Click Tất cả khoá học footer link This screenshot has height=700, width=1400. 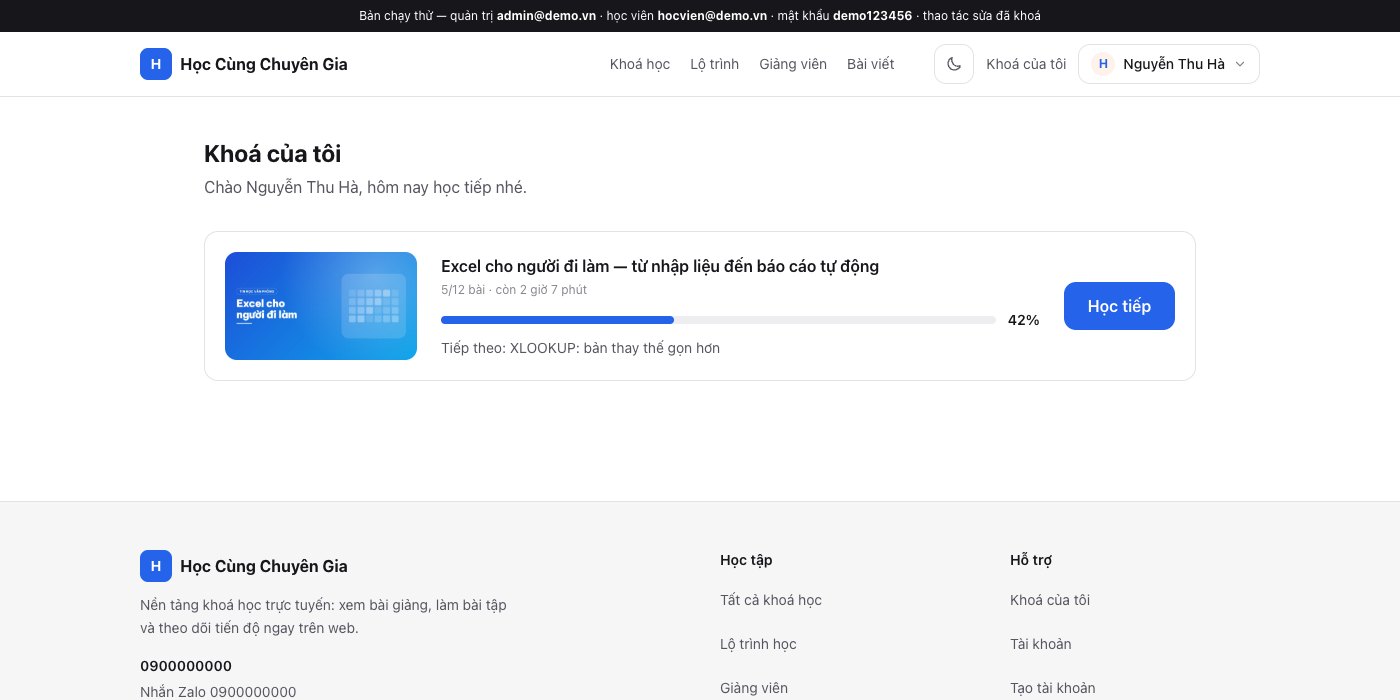click(x=771, y=600)
